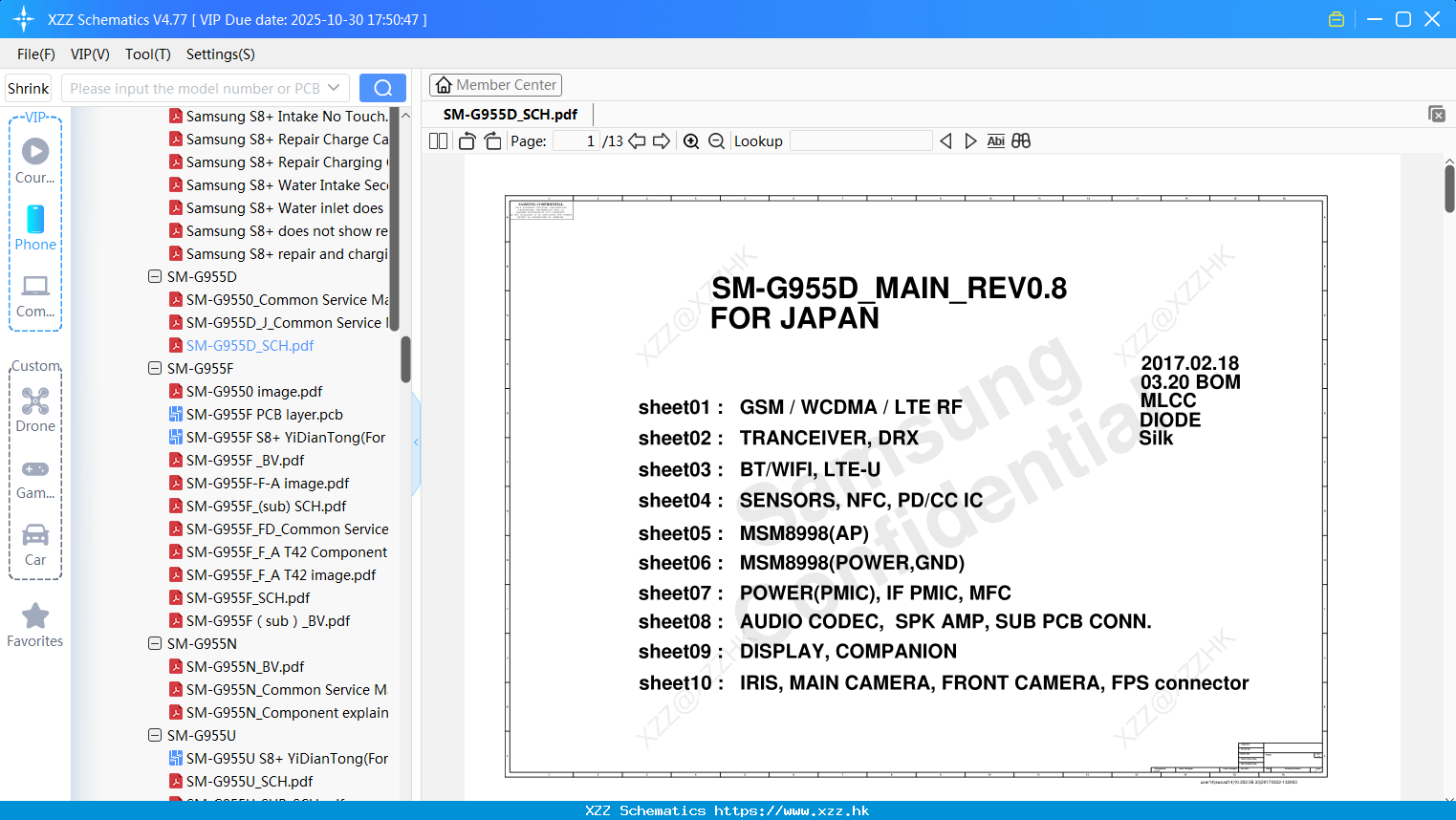Select the Phone category icon

(x=35, y=227)
